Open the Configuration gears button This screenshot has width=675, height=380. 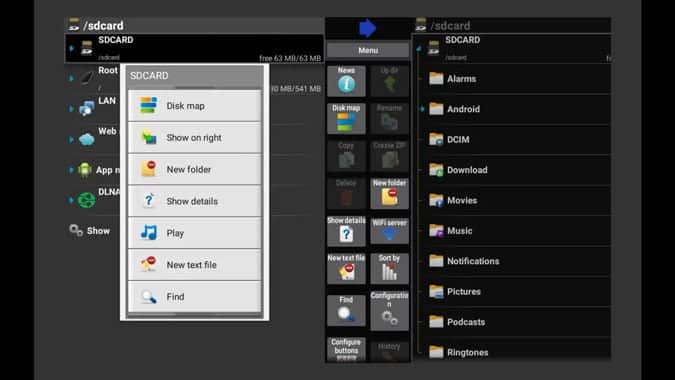coord(390,310)
